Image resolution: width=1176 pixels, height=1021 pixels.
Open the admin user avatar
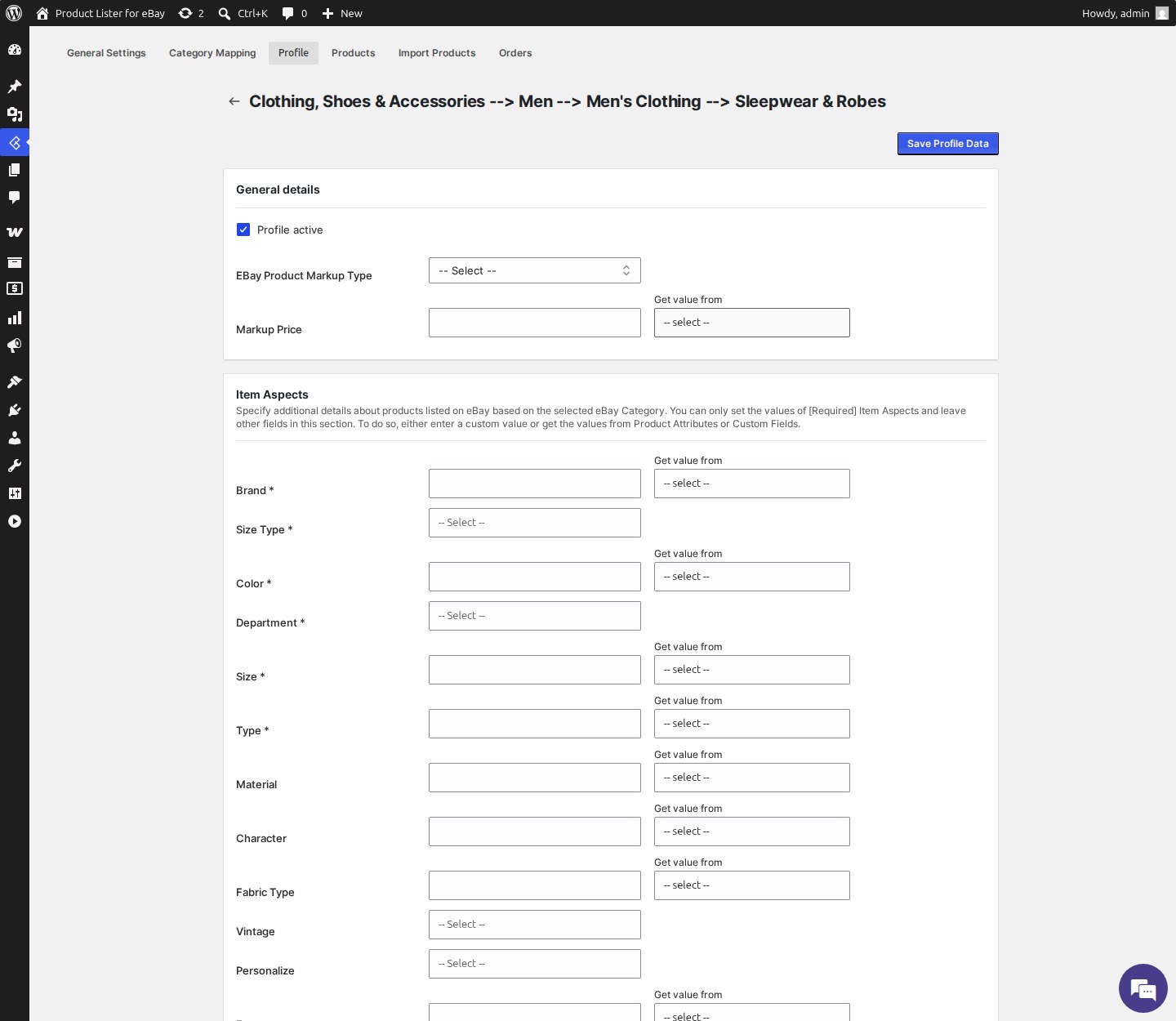[1161, 13]
